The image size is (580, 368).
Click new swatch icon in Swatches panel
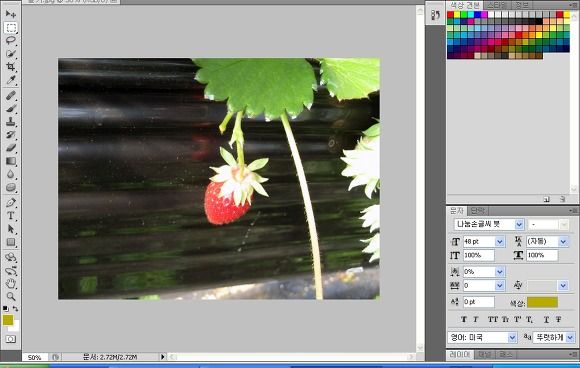(546, 199)
